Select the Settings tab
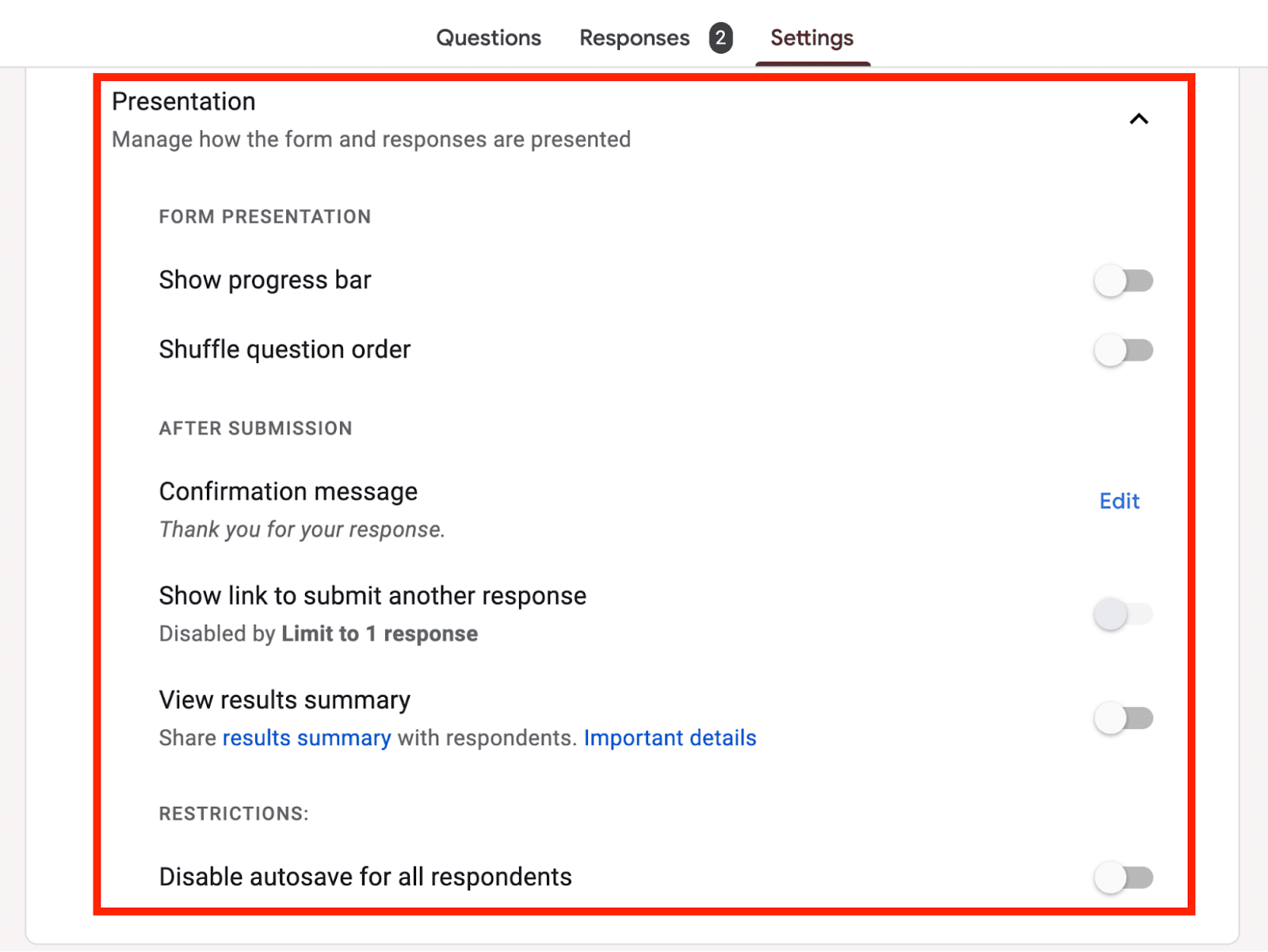This screenshot has height=952, width=1268. click(x=812, y=38)
